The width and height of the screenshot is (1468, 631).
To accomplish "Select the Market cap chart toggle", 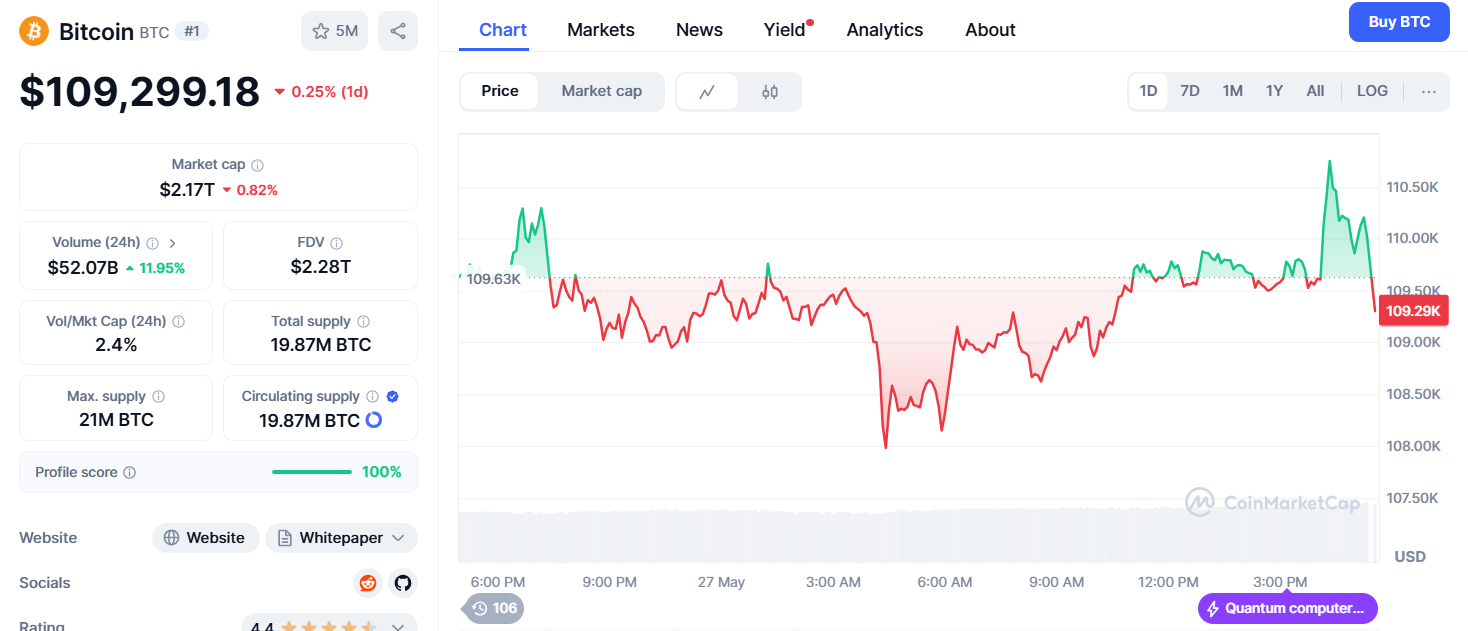I will click(x=602, y=91).
